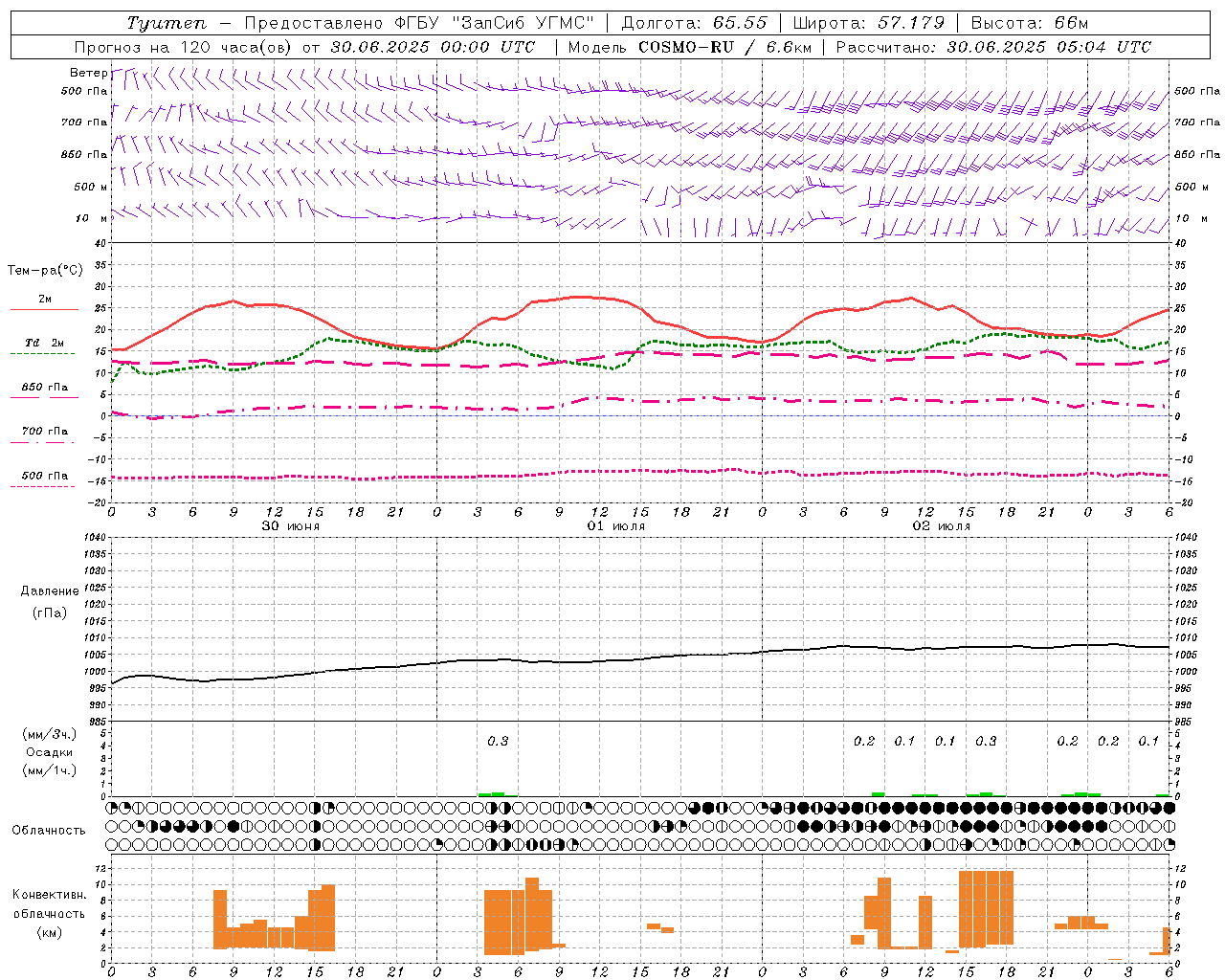Click the "Tyumen" station name in the title

tap(167, 23)
